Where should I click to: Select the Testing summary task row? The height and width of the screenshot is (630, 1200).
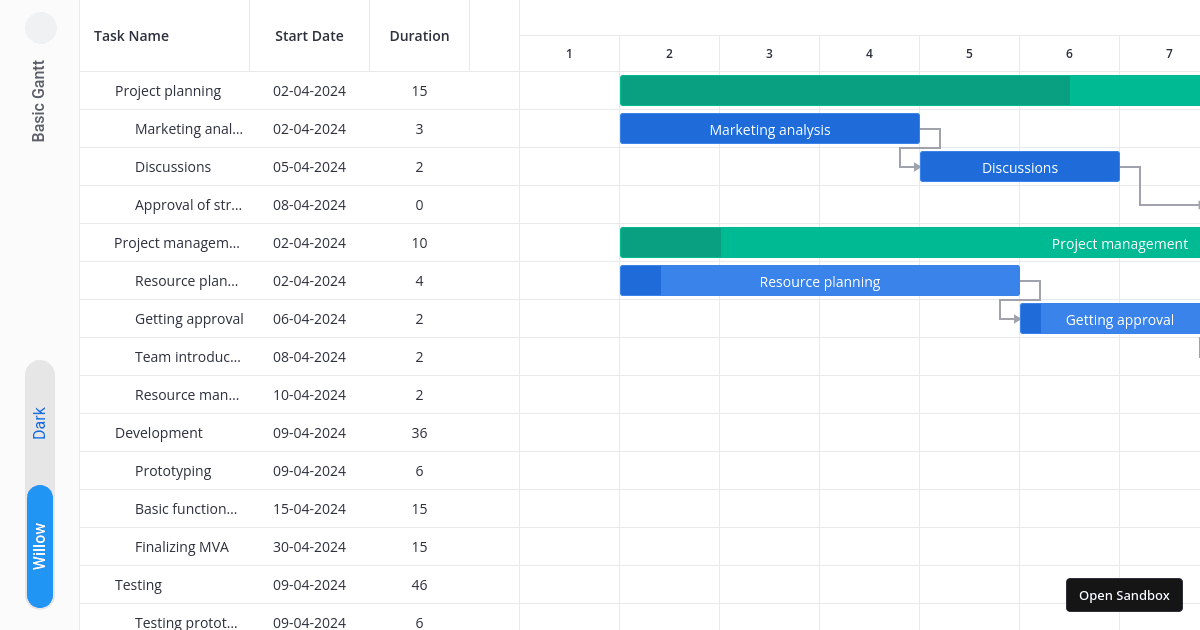coord(138,585)
